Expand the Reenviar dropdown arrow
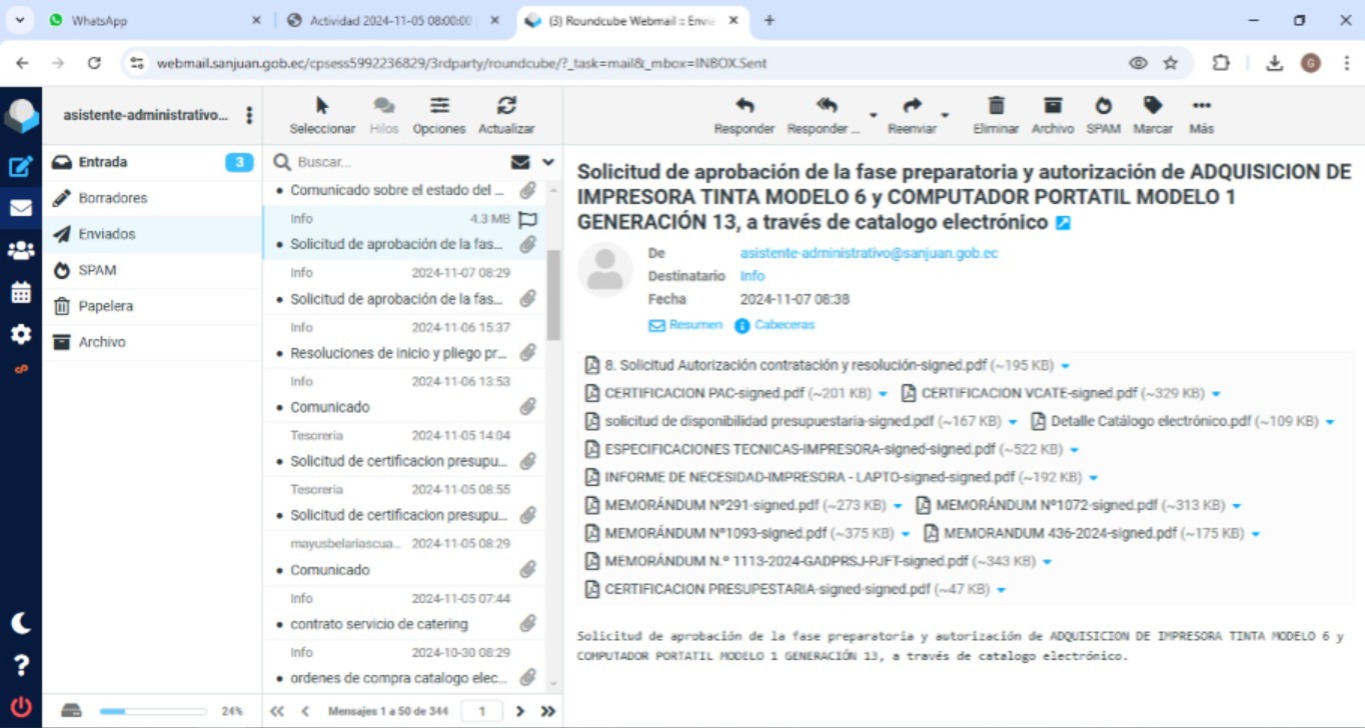 pyautogui.click(x=945, y=115)
